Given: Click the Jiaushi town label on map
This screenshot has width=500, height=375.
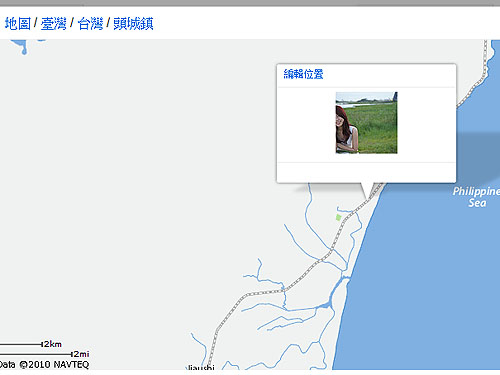Looking at the screenshot, I should pyautogui.click(x=200, y=368).
